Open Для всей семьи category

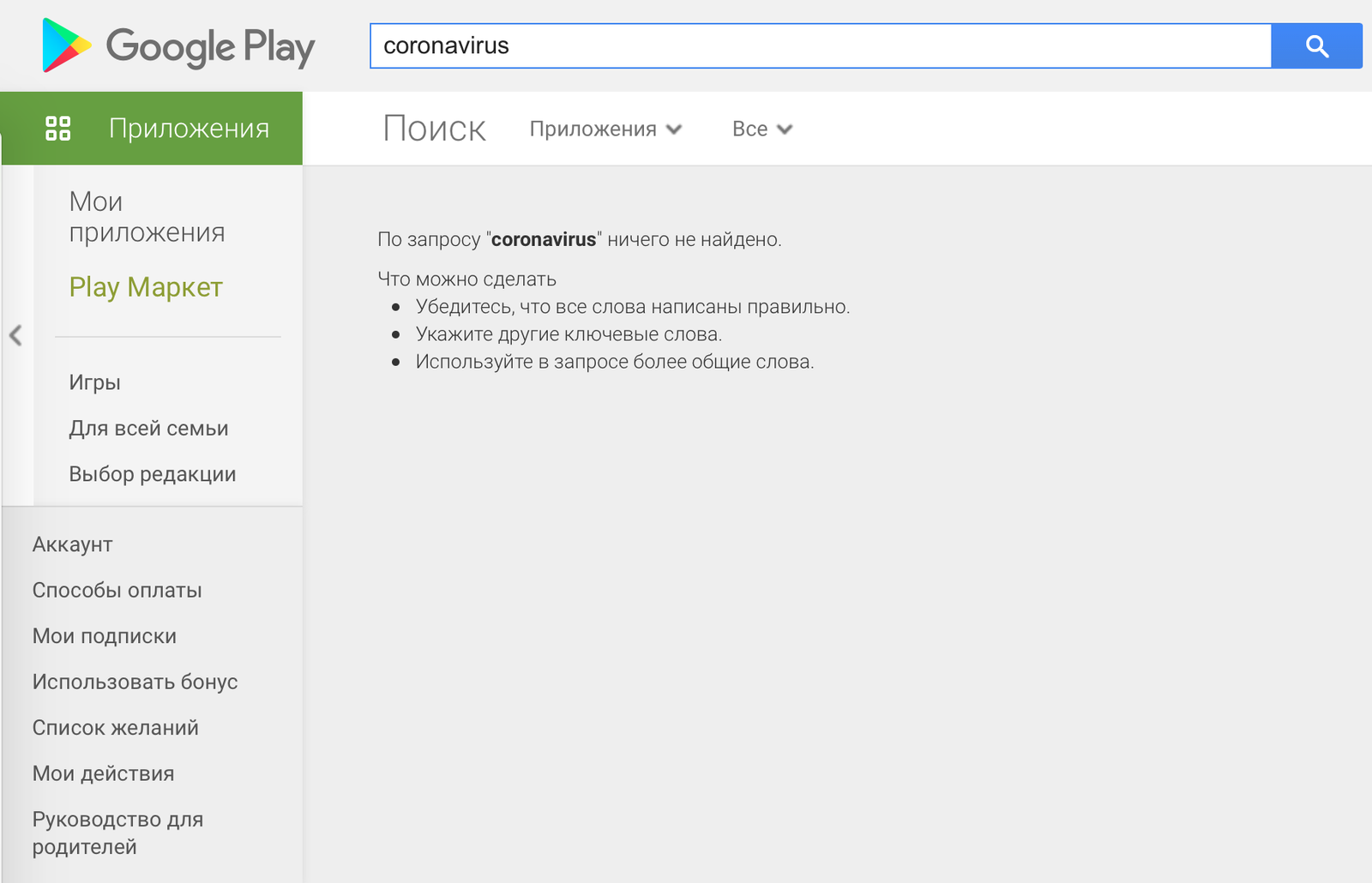[x=148, y=428]
